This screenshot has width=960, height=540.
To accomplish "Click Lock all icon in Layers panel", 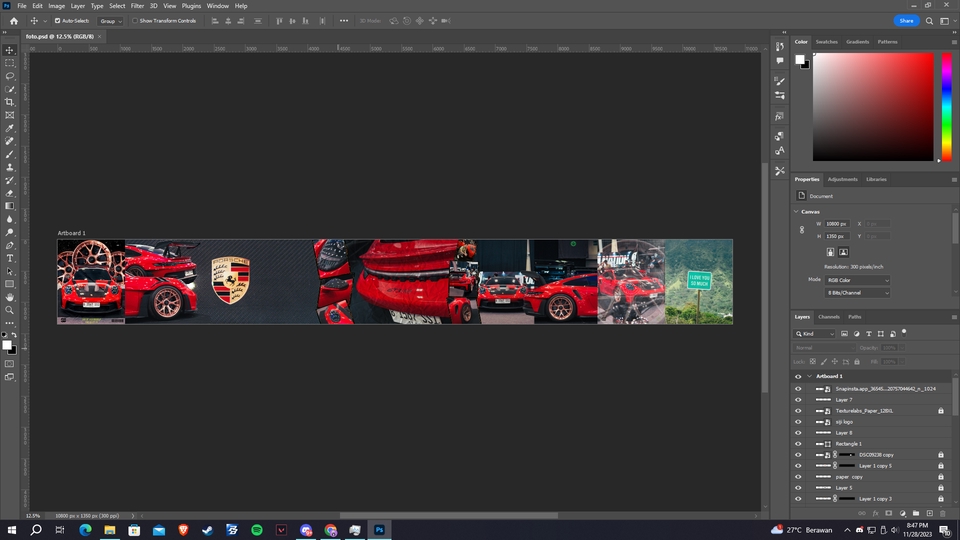I will 857,362.
